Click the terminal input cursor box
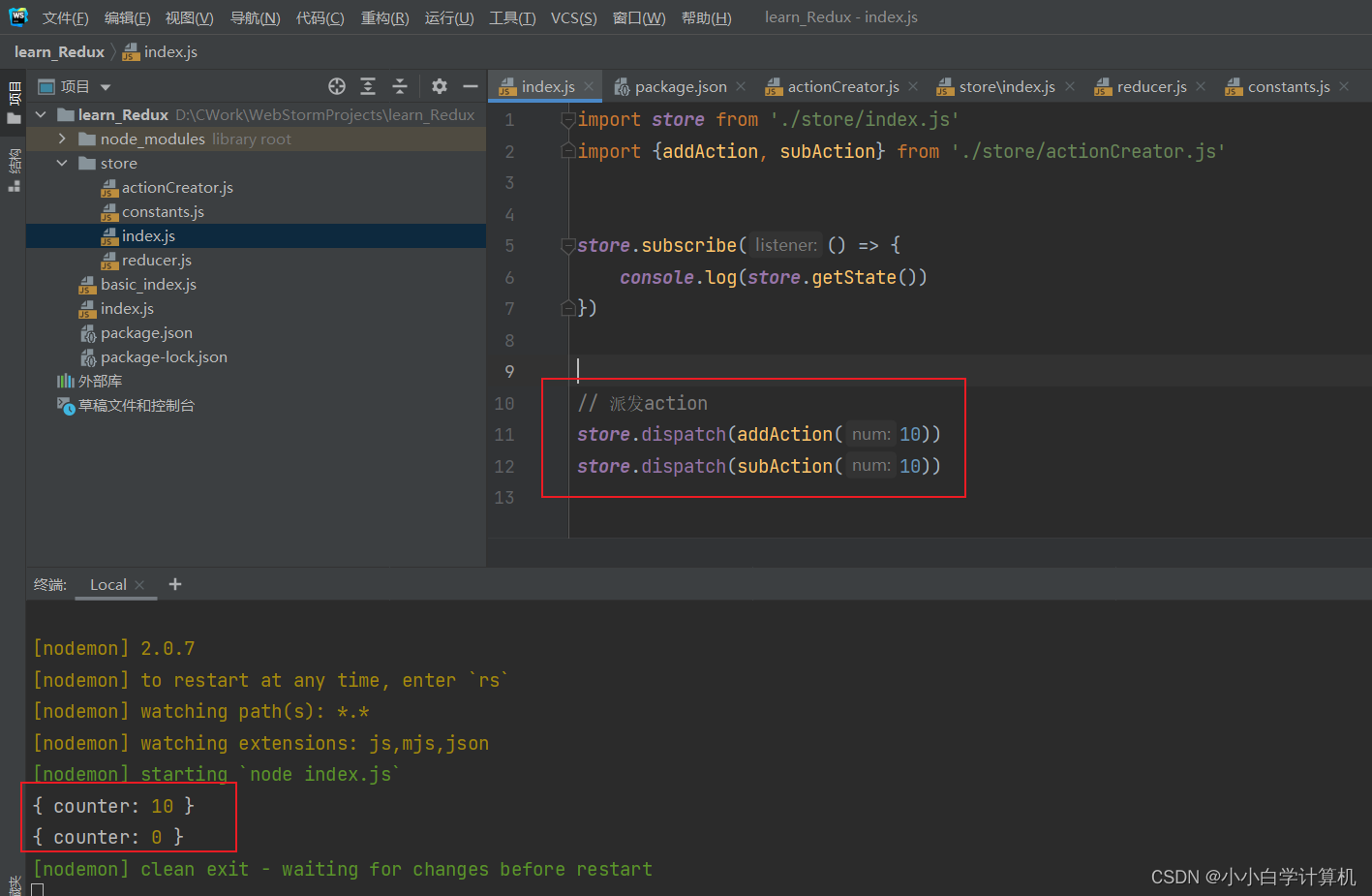 (38, 889)
